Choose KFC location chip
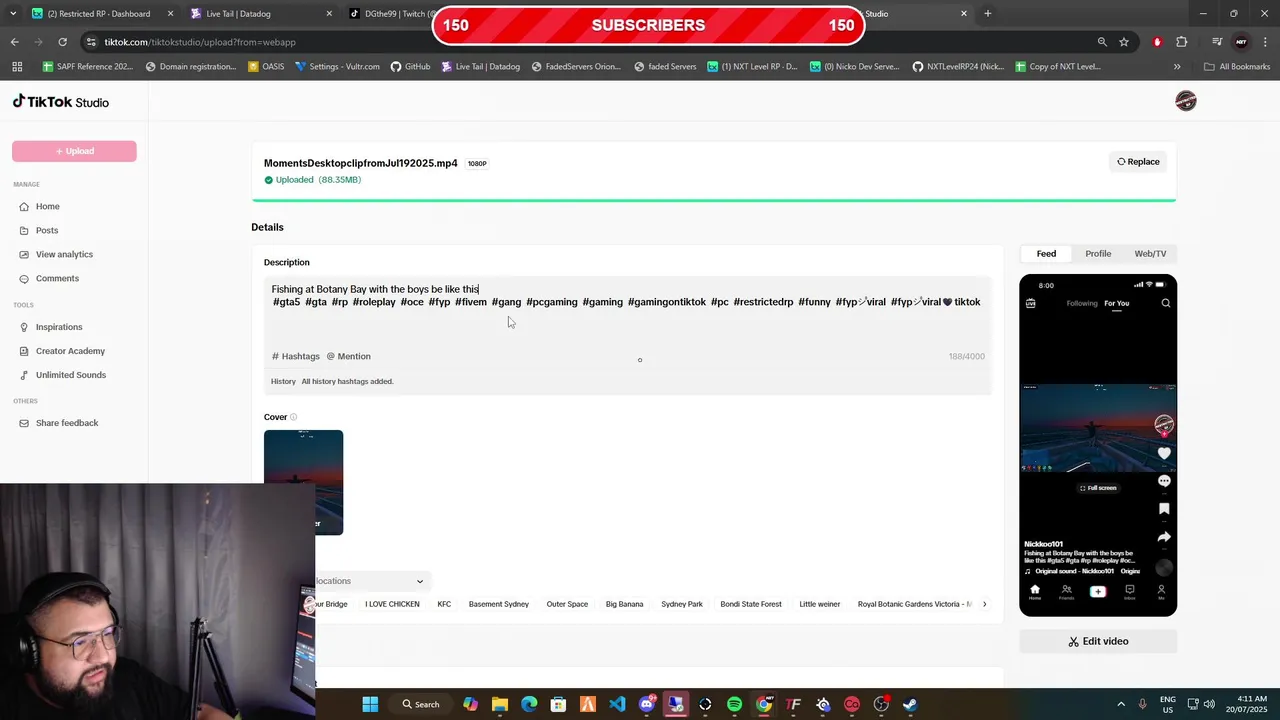Viewport: 1280px width, 720px height. click(x=444, y=604)
